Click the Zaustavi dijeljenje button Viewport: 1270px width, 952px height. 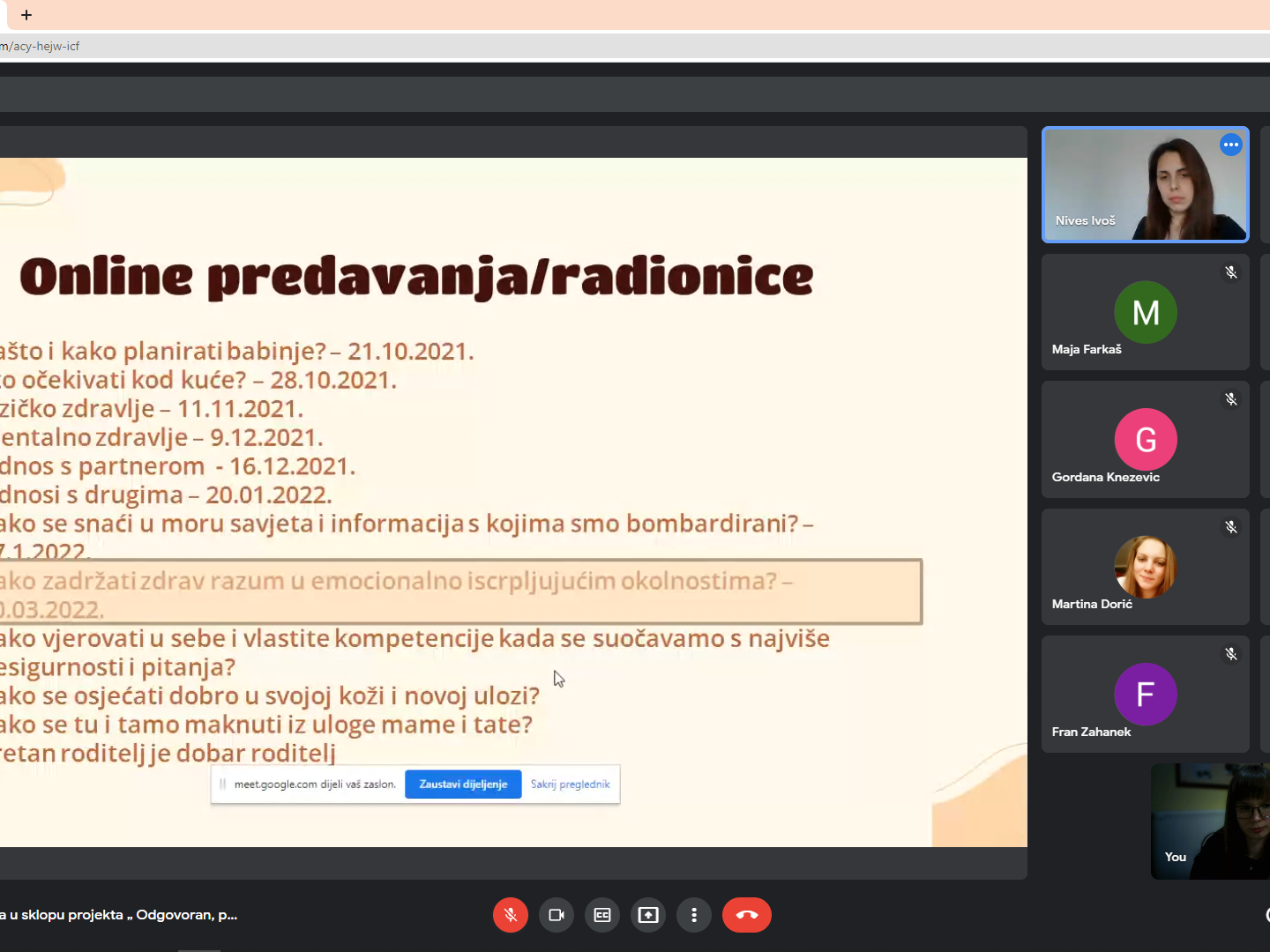[x=463, y=785]
